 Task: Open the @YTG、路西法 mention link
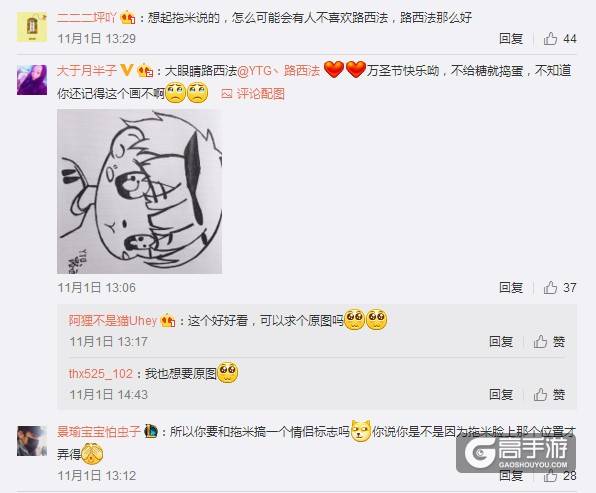[x=278, y=71]
